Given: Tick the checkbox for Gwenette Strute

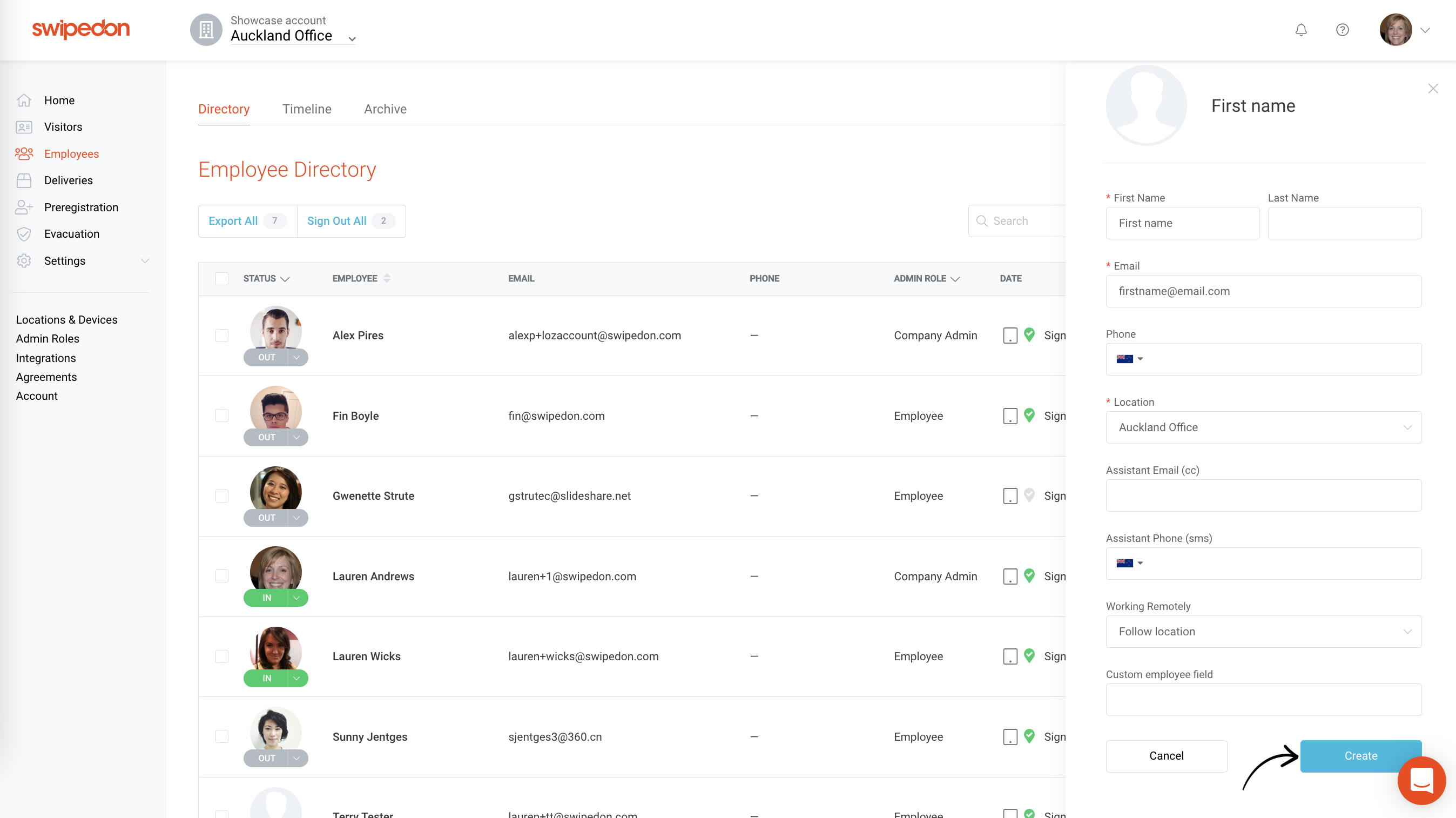Looking at the screenshot, I should (x=221, y=496).
